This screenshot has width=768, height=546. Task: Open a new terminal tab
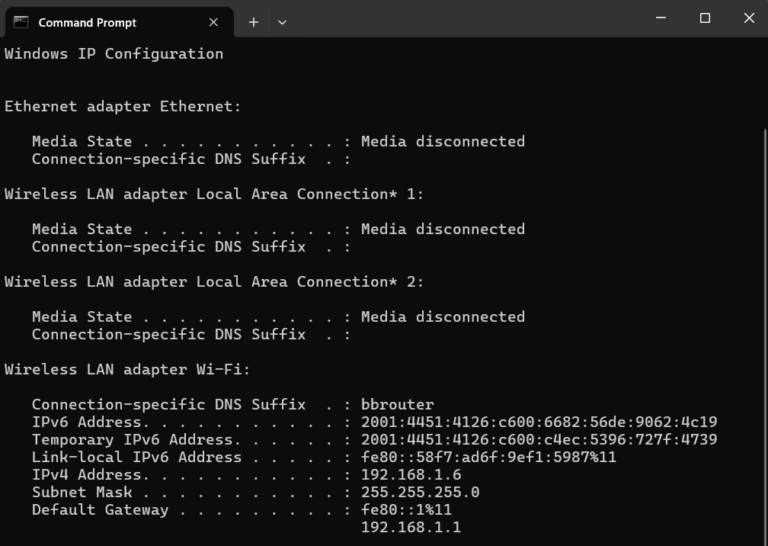coord(253,22)
